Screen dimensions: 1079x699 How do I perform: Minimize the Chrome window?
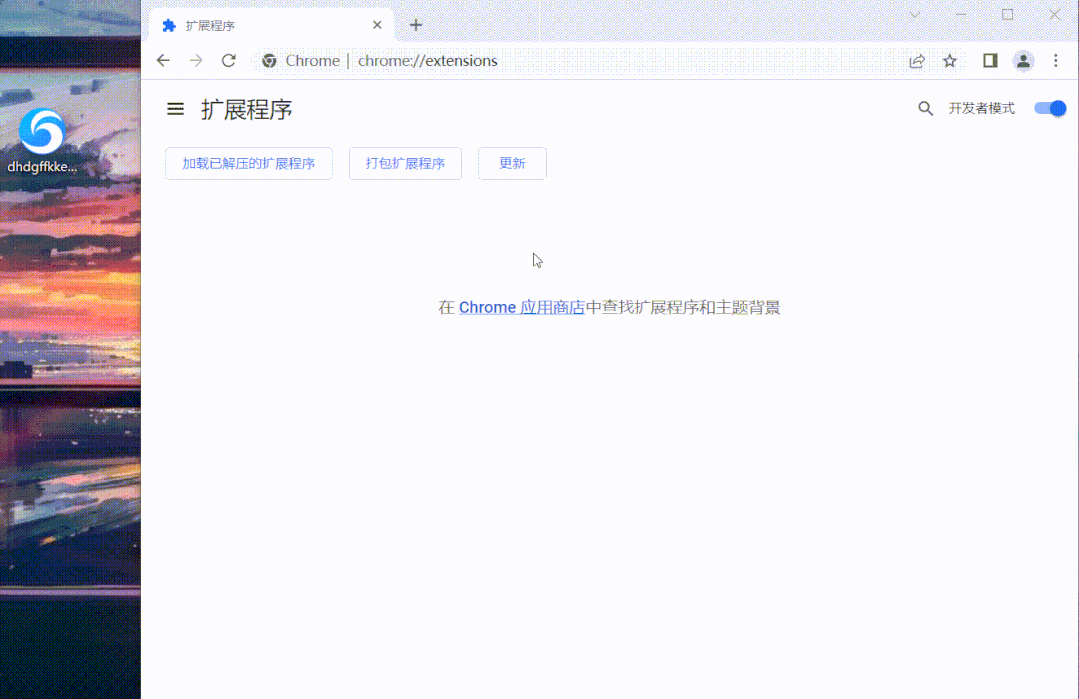961,14
